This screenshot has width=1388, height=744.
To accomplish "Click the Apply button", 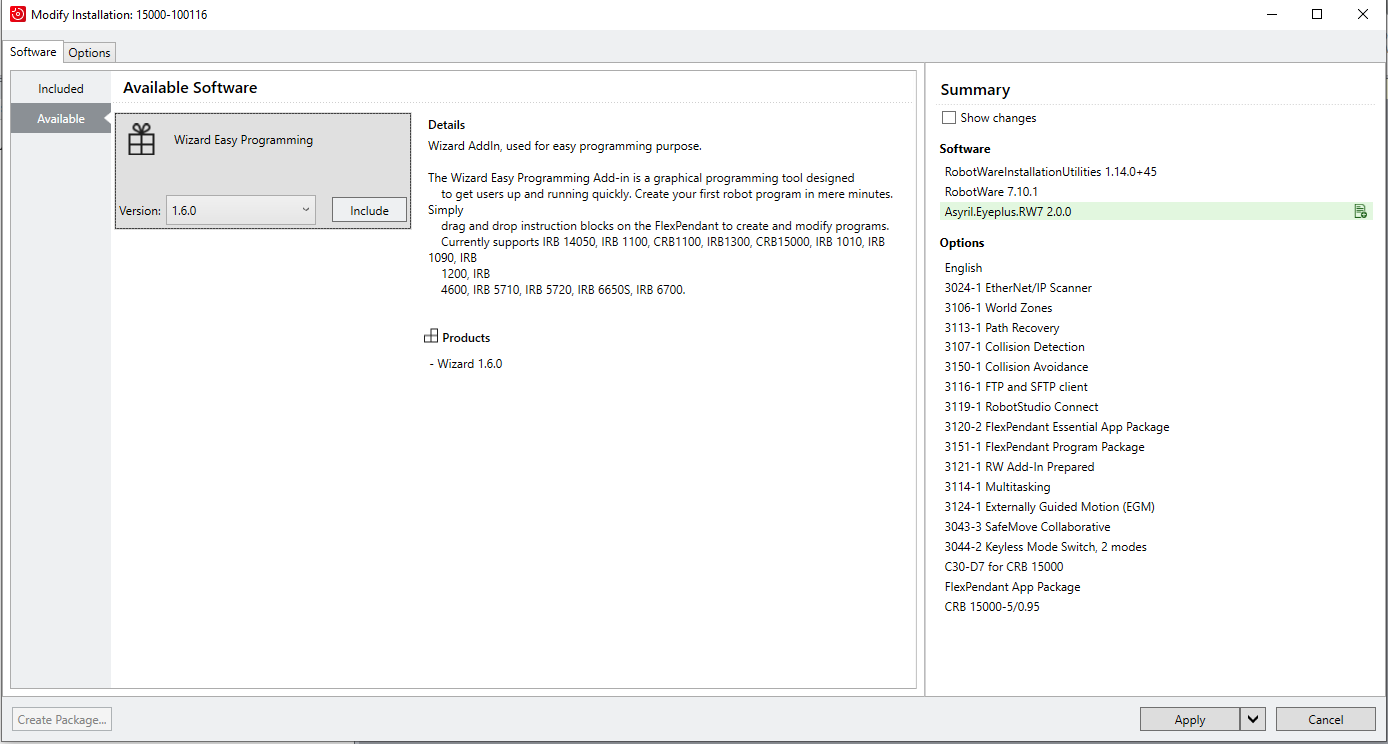I will pyautogui.click(x=1190, y=719).
